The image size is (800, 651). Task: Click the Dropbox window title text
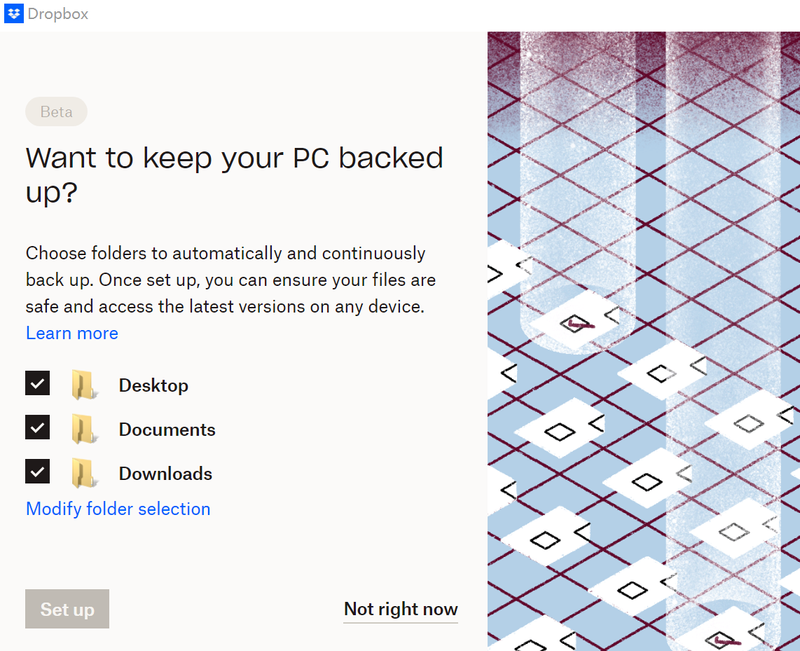(x=60, y=15)
